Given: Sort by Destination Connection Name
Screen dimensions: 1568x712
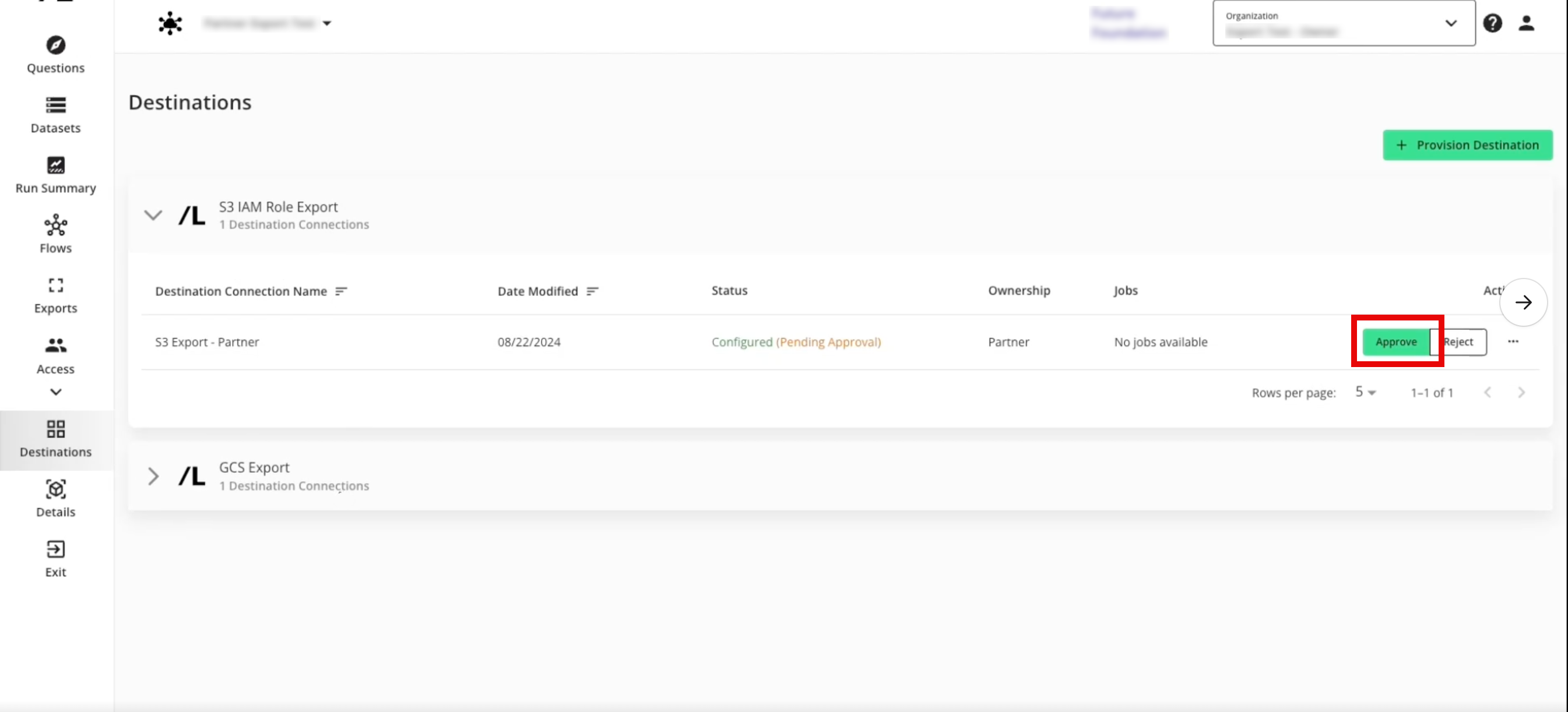Looking at the screenshot, I should click(x=341, y=291).
